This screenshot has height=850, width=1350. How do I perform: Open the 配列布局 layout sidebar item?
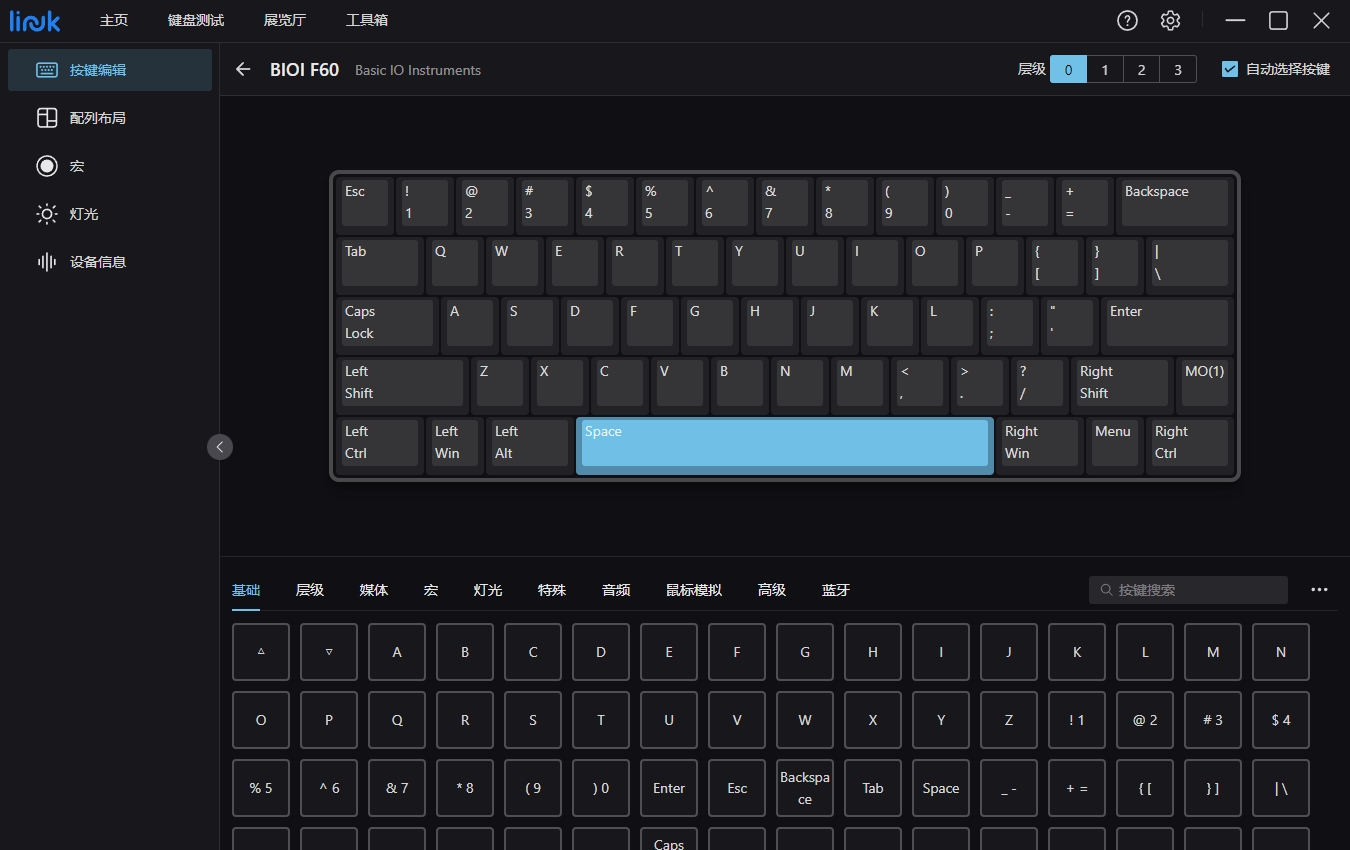(110, 118)
